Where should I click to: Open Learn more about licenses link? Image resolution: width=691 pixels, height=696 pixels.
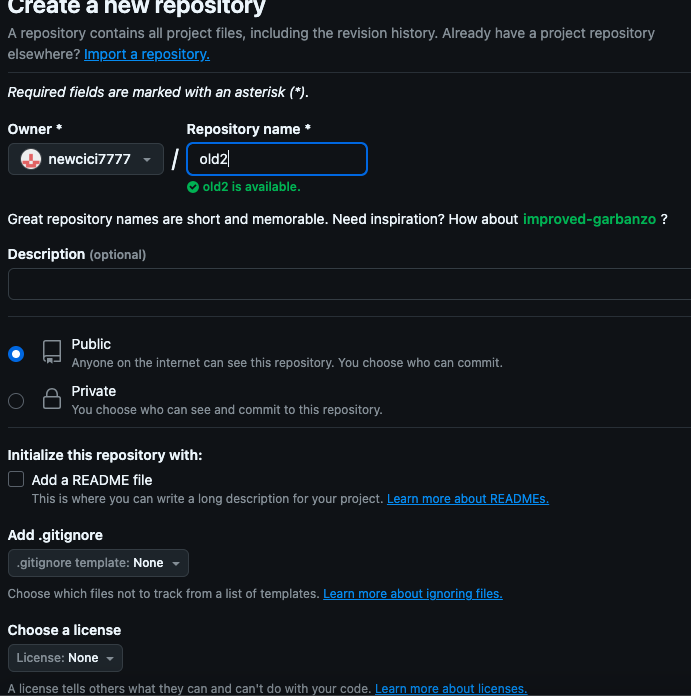pyautogui.click(x=450, y=689)
